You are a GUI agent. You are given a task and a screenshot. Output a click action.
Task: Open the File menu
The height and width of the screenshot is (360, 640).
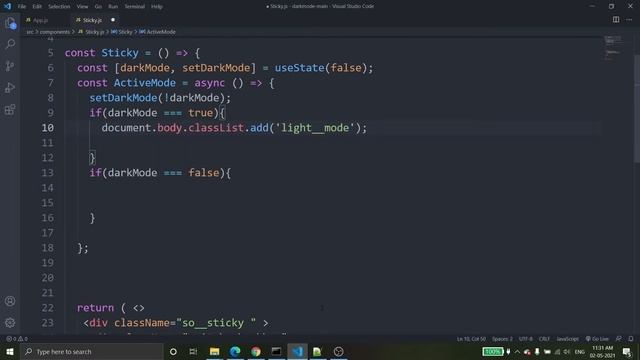pyautogui.click(x=22, y=7)
